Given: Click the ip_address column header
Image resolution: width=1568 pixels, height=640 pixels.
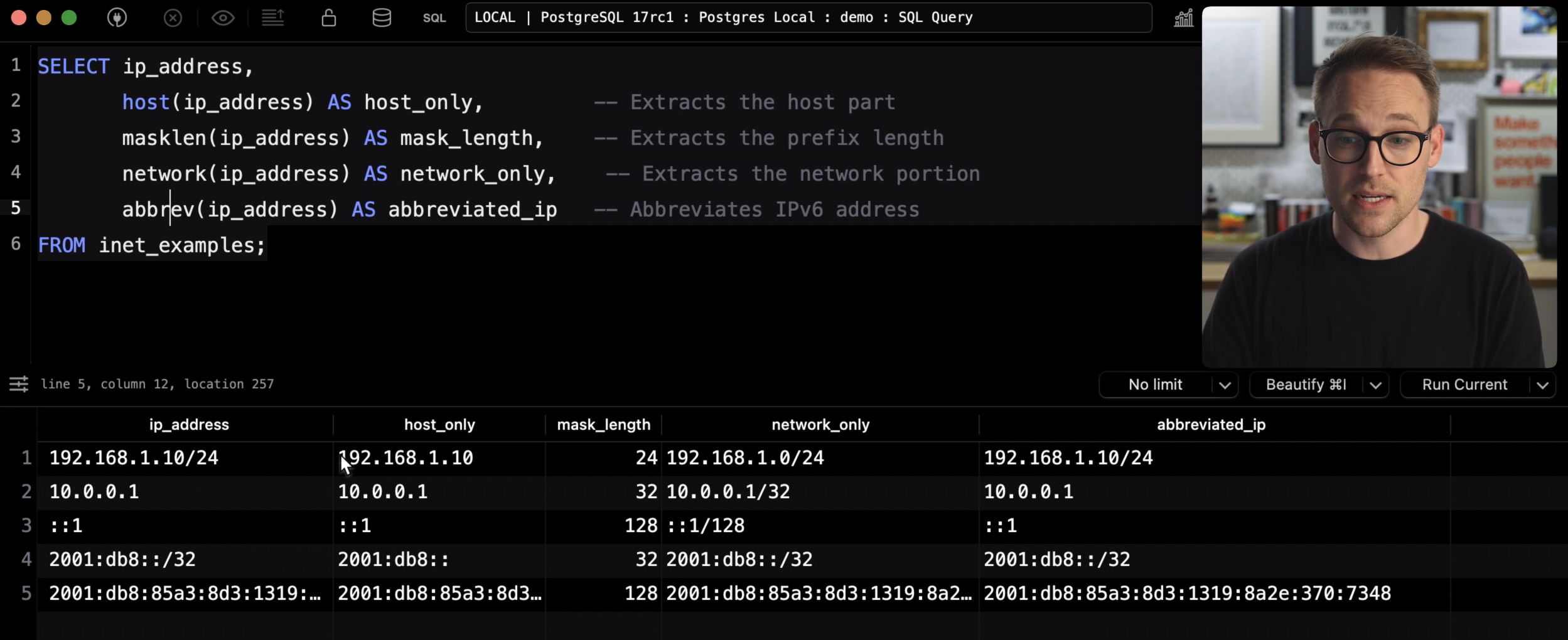Looking at the screenshot, I should 189,425.
